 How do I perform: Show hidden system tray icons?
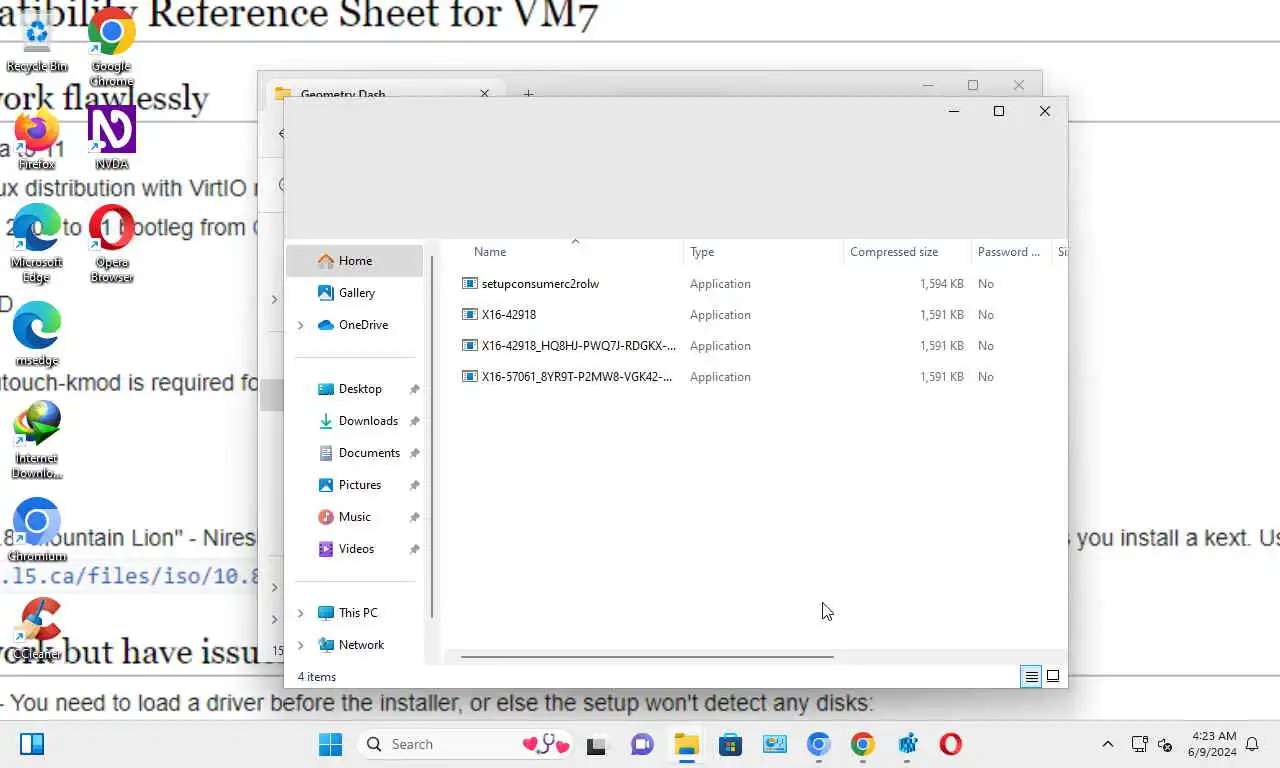tap(1107, 744)
